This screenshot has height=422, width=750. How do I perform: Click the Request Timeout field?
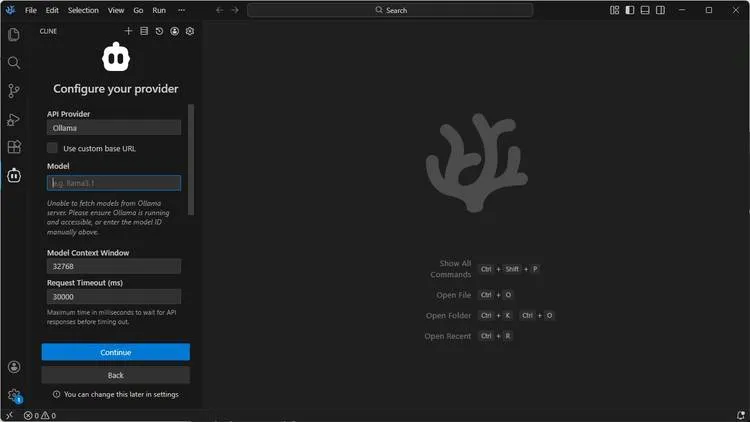pos(114,297)
